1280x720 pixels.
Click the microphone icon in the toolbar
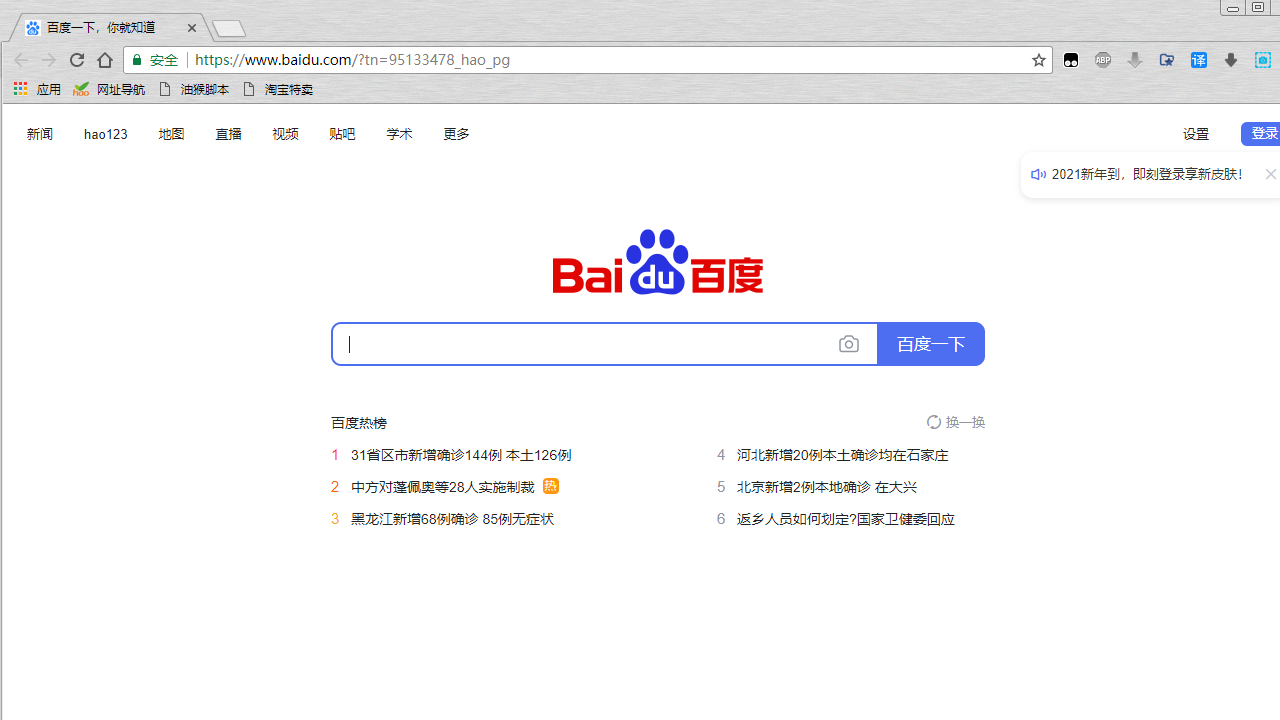[x=1134, y=59]
